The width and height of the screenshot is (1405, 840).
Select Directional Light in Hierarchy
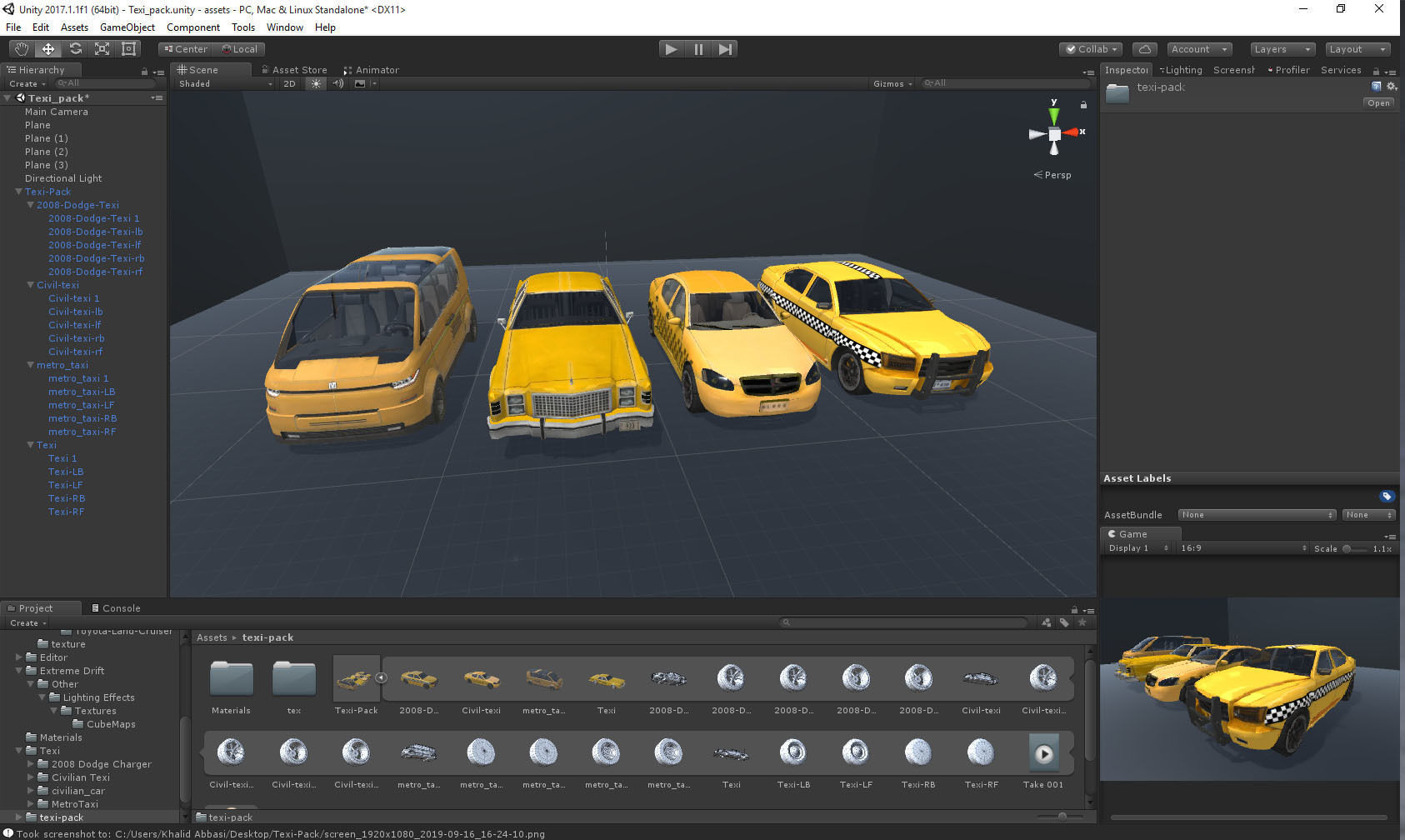(x=63, y=178)
